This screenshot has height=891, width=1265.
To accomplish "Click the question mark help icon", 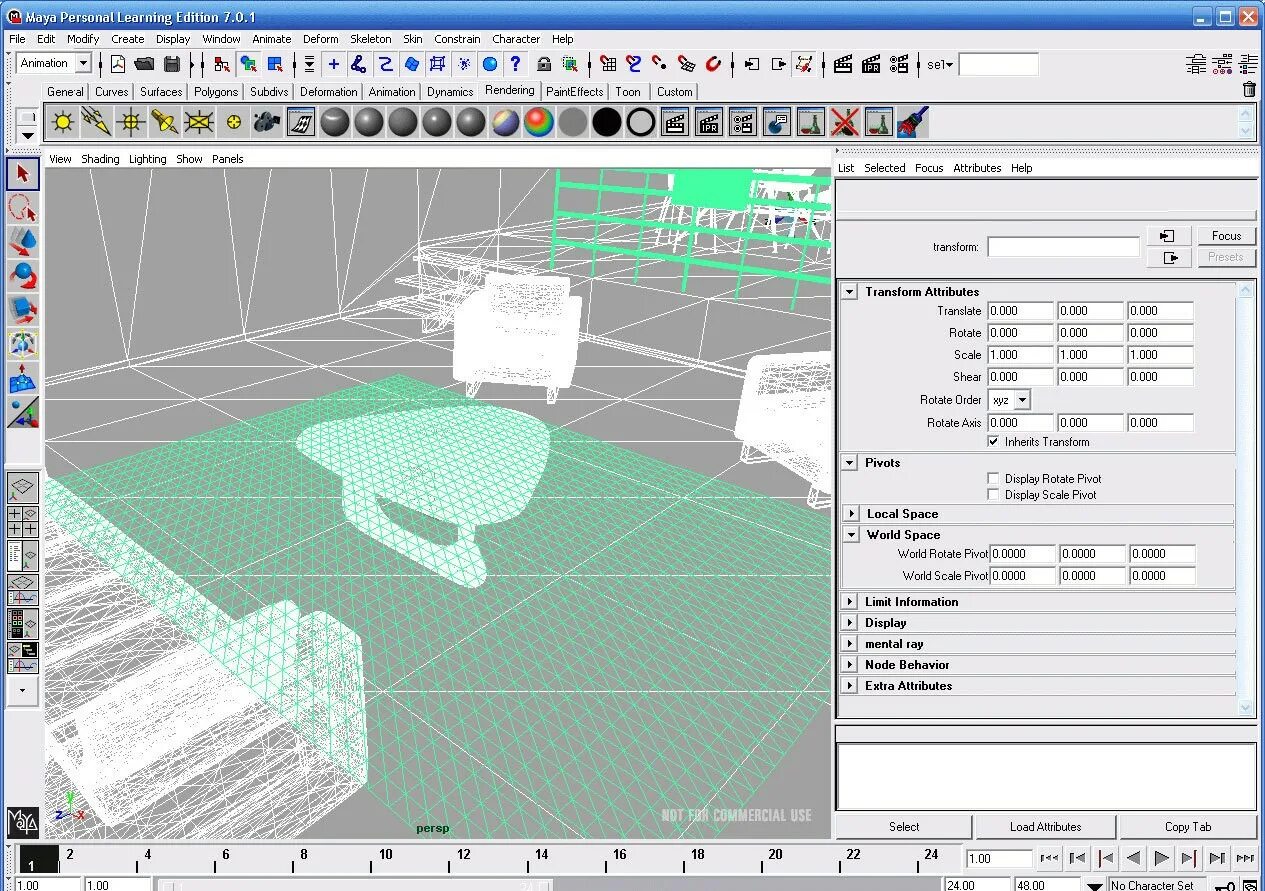I will 515,64.
